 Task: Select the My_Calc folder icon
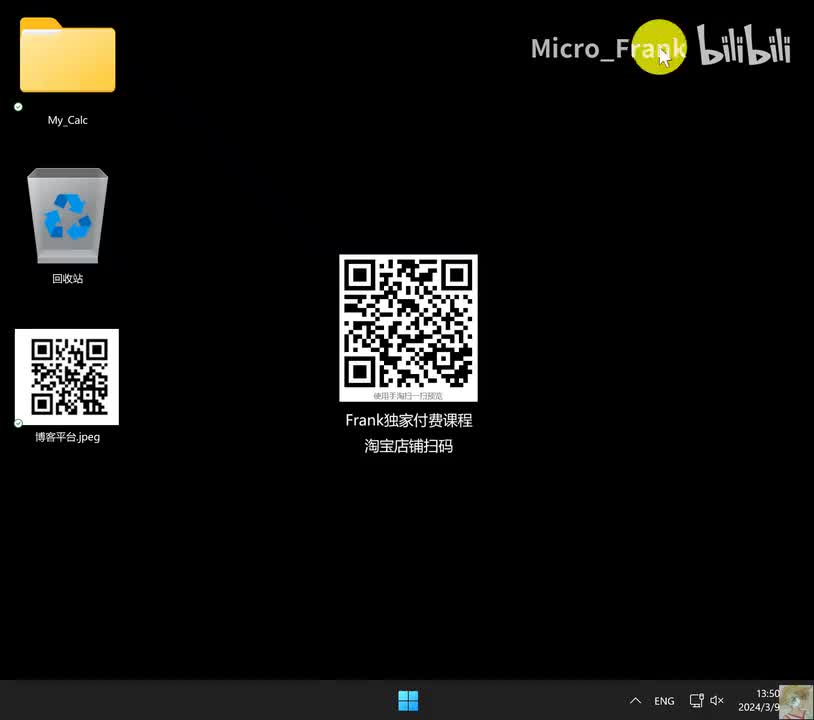[x=67, y=55]
